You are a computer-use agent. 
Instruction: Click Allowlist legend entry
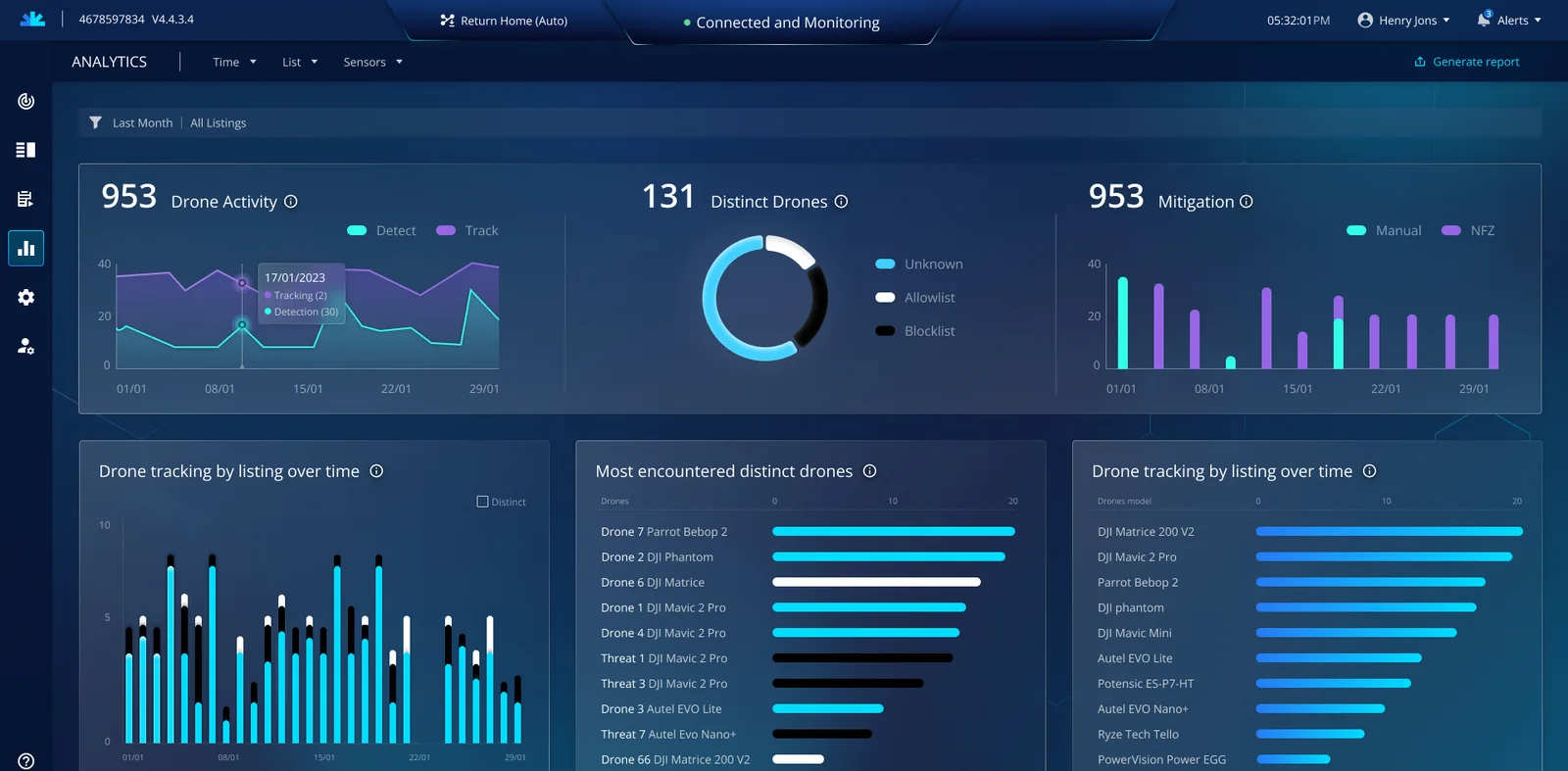[x=914, y=297]
